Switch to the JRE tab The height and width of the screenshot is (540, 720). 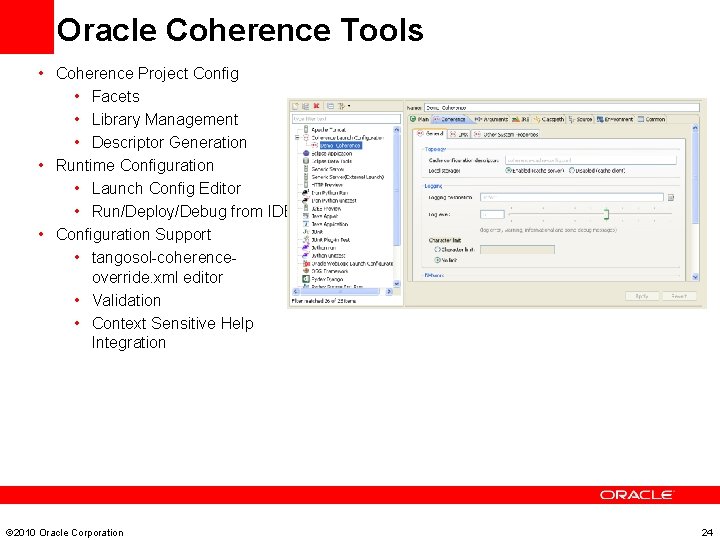(521, 119)
